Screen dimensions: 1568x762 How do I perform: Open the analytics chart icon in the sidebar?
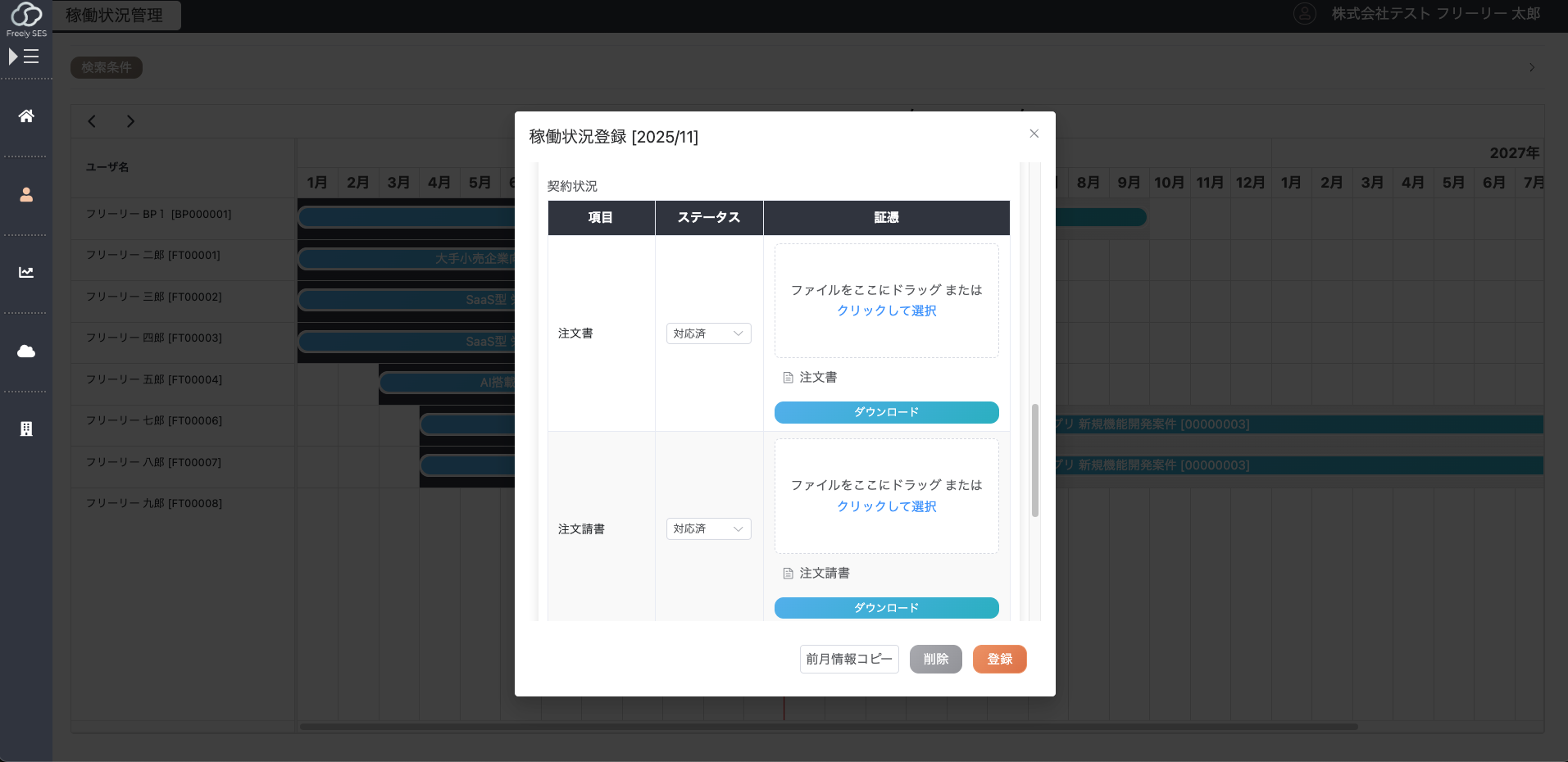25,273
